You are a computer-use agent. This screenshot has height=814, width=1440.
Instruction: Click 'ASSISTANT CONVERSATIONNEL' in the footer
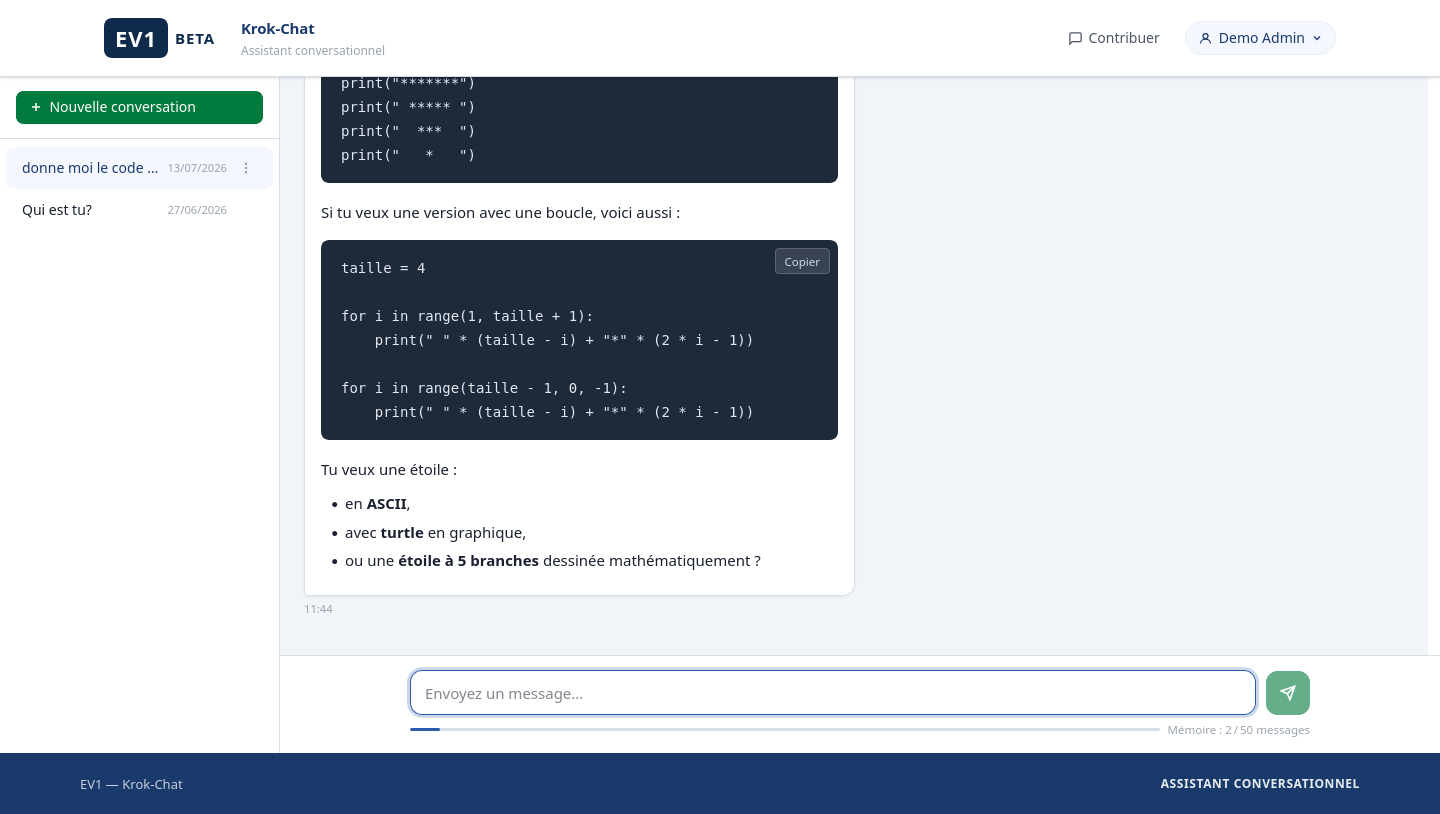point(1260,784)
